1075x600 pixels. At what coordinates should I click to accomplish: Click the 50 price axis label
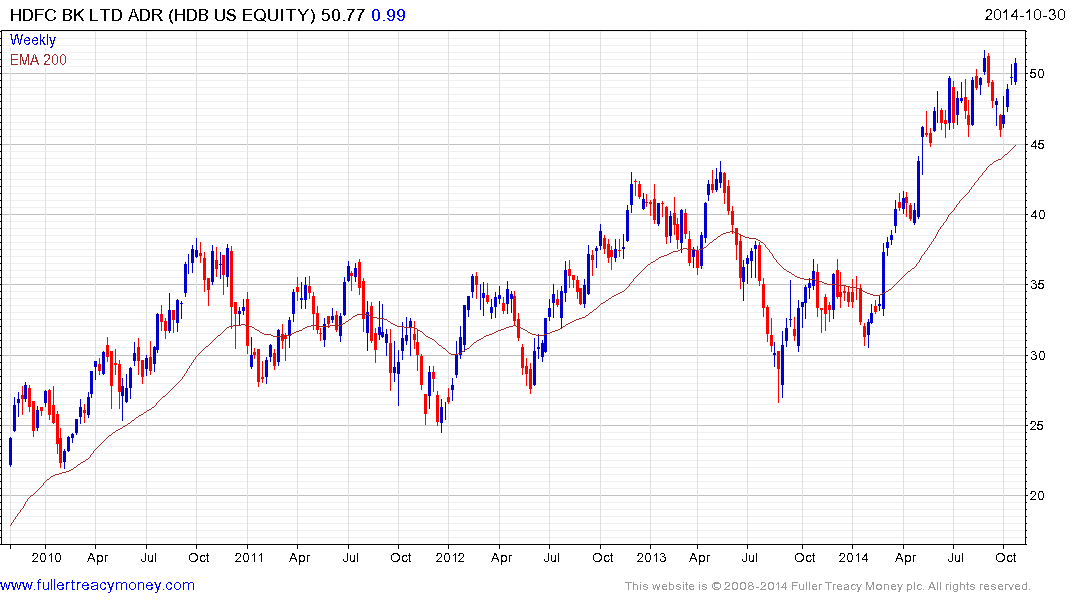click(x=1037, y=74)
